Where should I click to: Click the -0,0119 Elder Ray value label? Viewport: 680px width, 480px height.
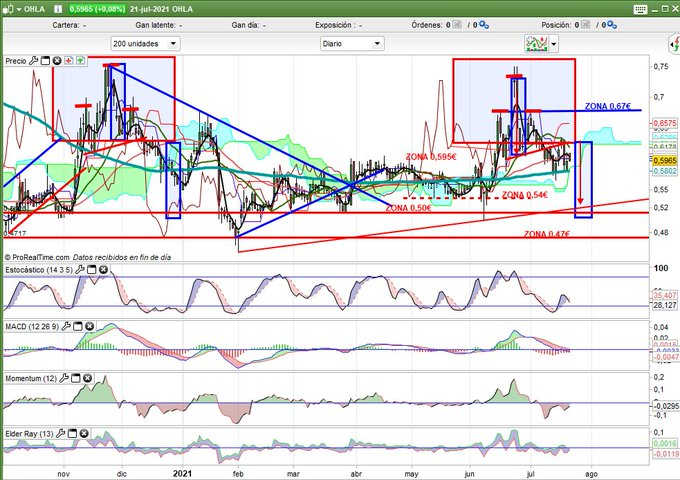(665, 454)
